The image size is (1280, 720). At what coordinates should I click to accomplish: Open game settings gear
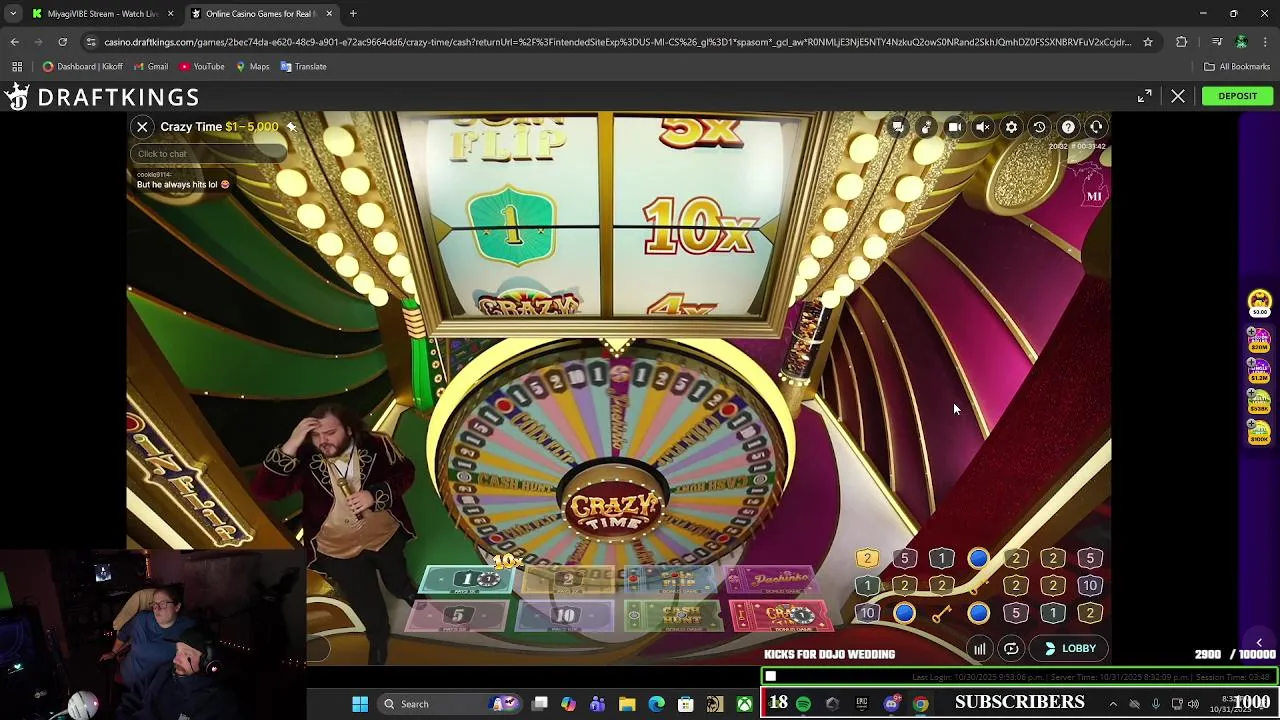[x=1011, y=127]
